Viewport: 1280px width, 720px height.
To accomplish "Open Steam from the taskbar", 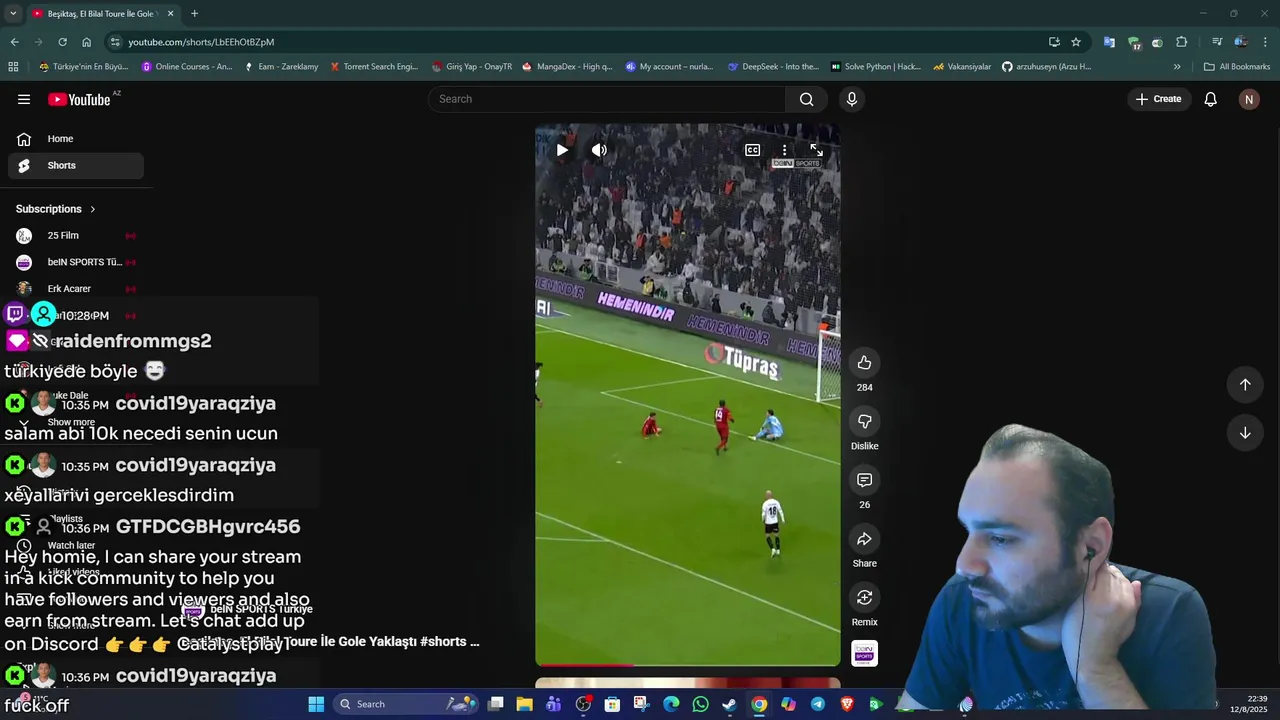I will point(729,704).
